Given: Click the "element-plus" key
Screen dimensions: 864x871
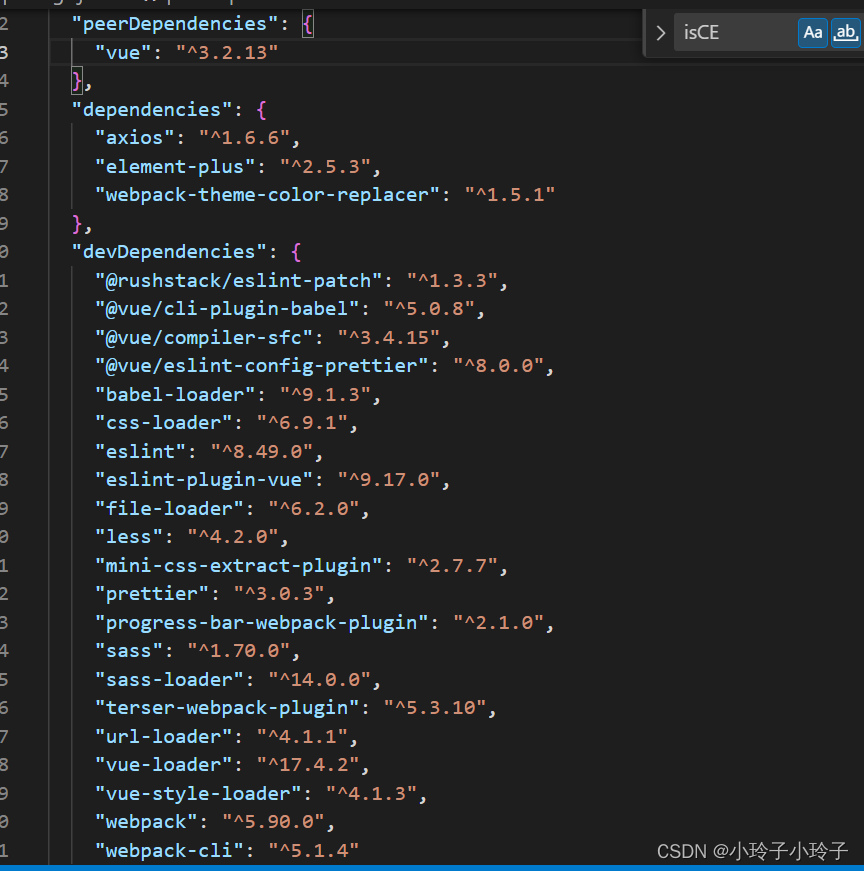Looking at the screenshot, I should [x=174, y=167].
